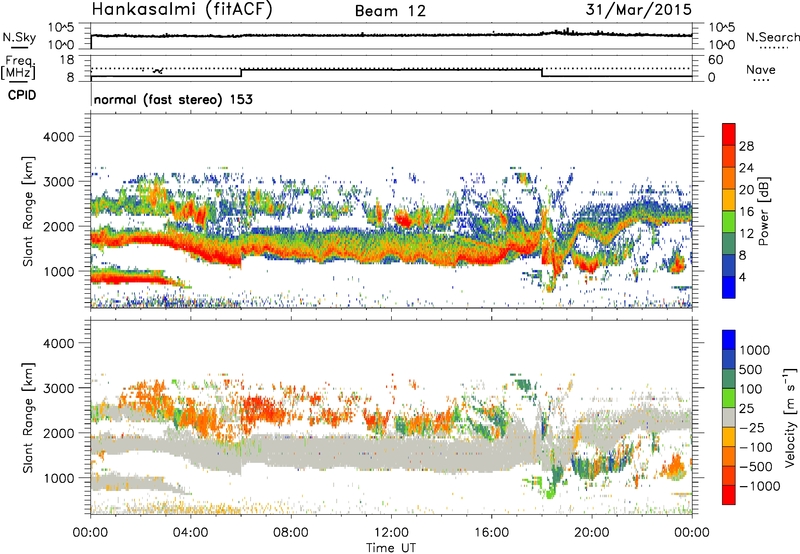
Task: Click the red power patch near 12:30, 2100 km
Action: coord(404,219)
